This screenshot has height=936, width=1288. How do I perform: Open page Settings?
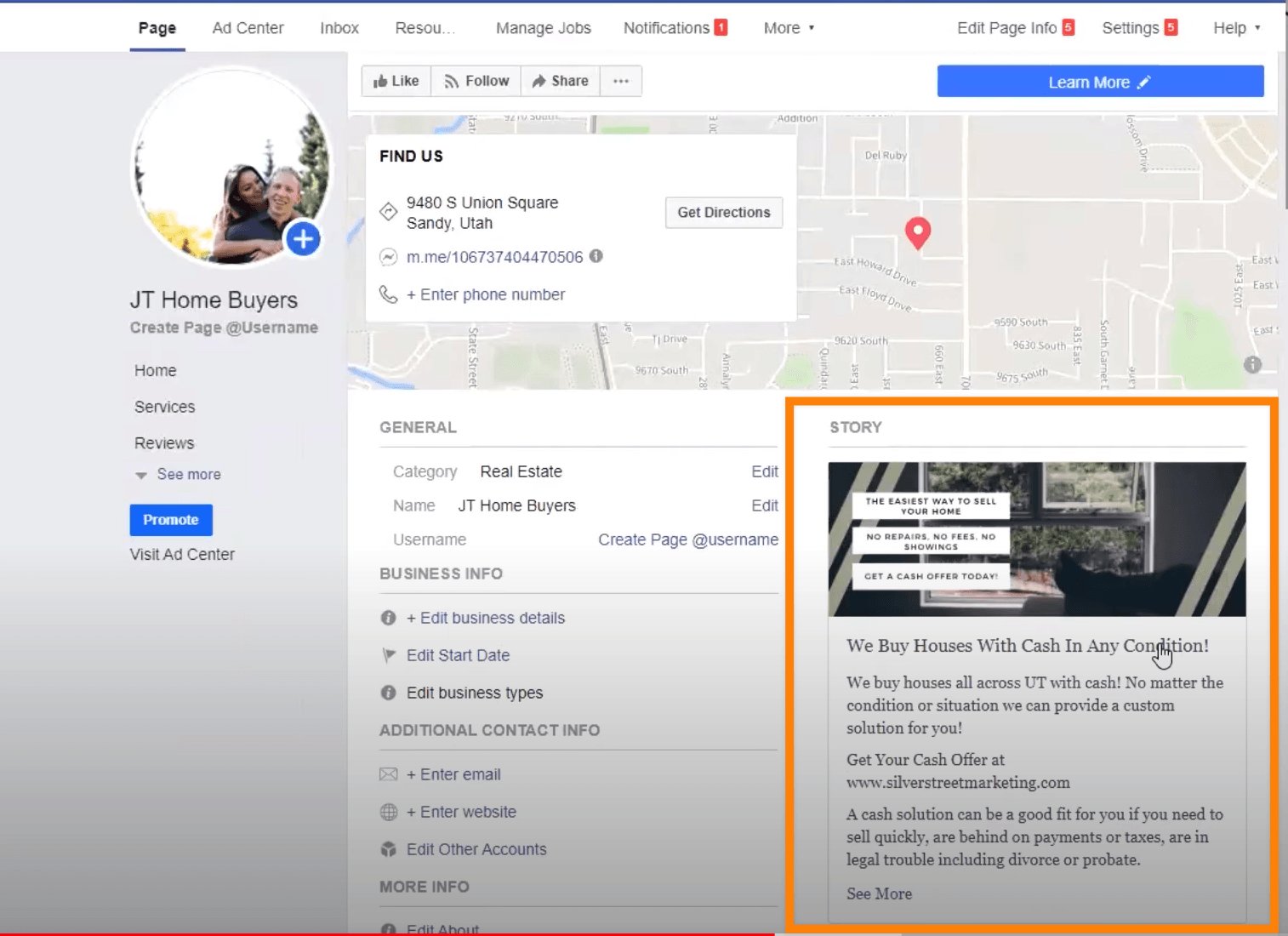1130,28
